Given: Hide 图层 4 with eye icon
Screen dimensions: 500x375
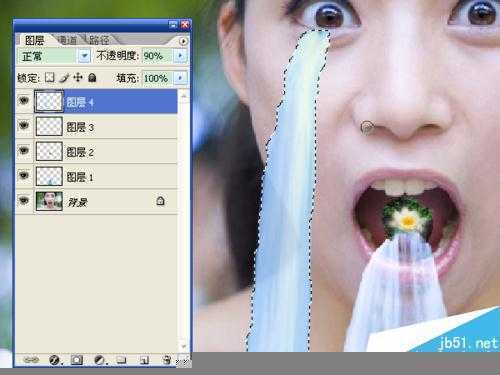Looking at the screenshot, I should pos(24,100).
